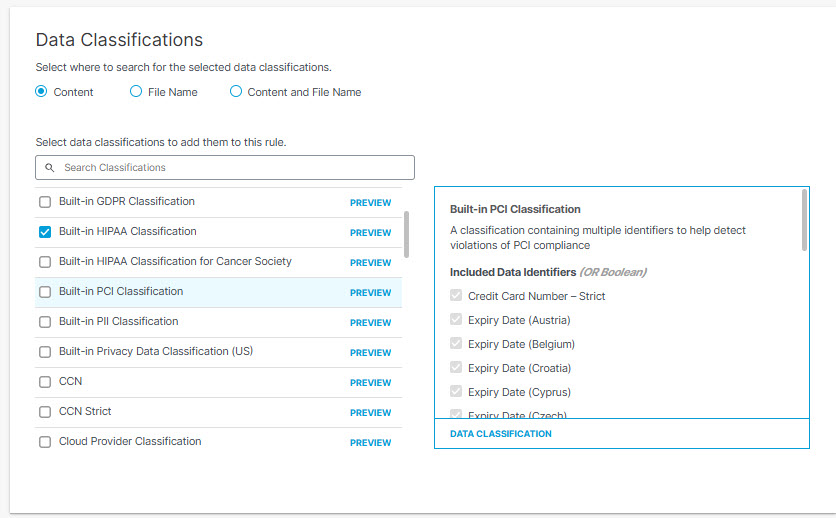This screenshot has width=836, height=518.
Task: Open preview for HIPAA Cancer Society classification
Action: point(371,263)
